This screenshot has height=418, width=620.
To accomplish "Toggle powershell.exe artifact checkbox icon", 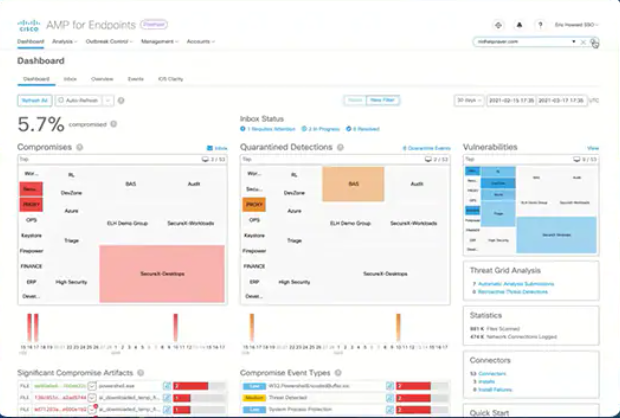I will (x=167, y=386).
